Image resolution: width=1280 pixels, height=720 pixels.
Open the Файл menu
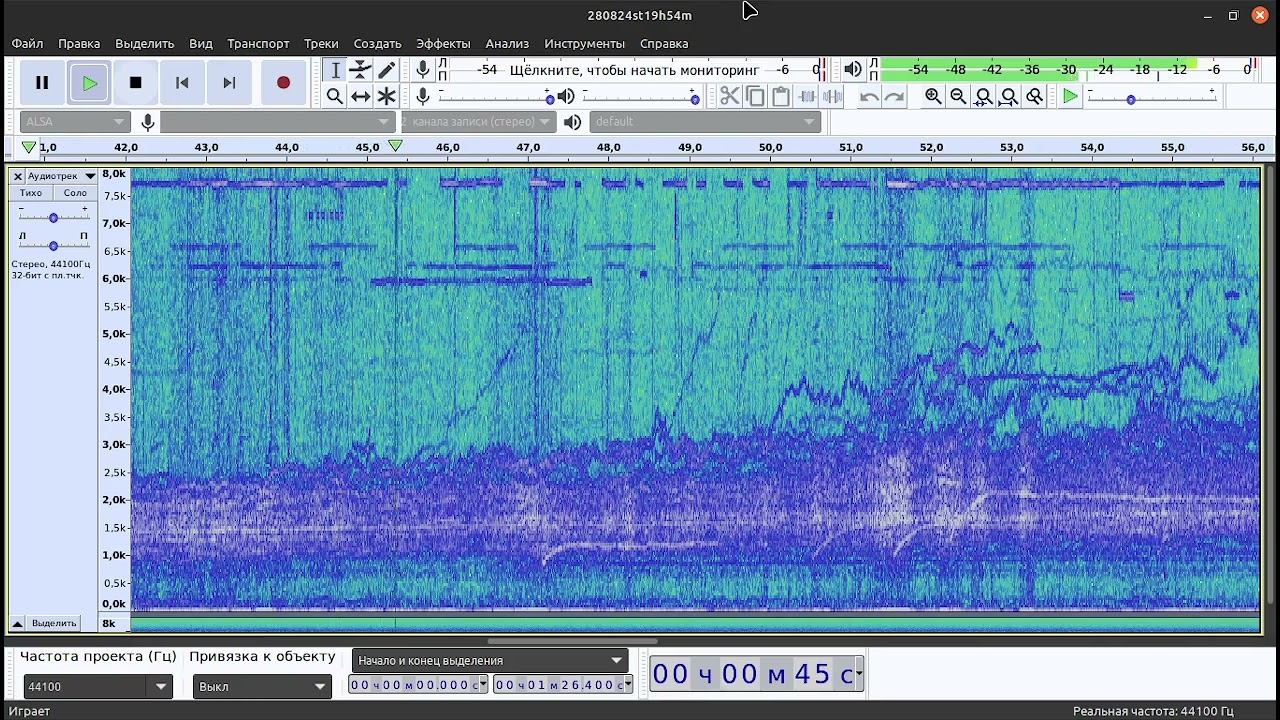point(27,43)
